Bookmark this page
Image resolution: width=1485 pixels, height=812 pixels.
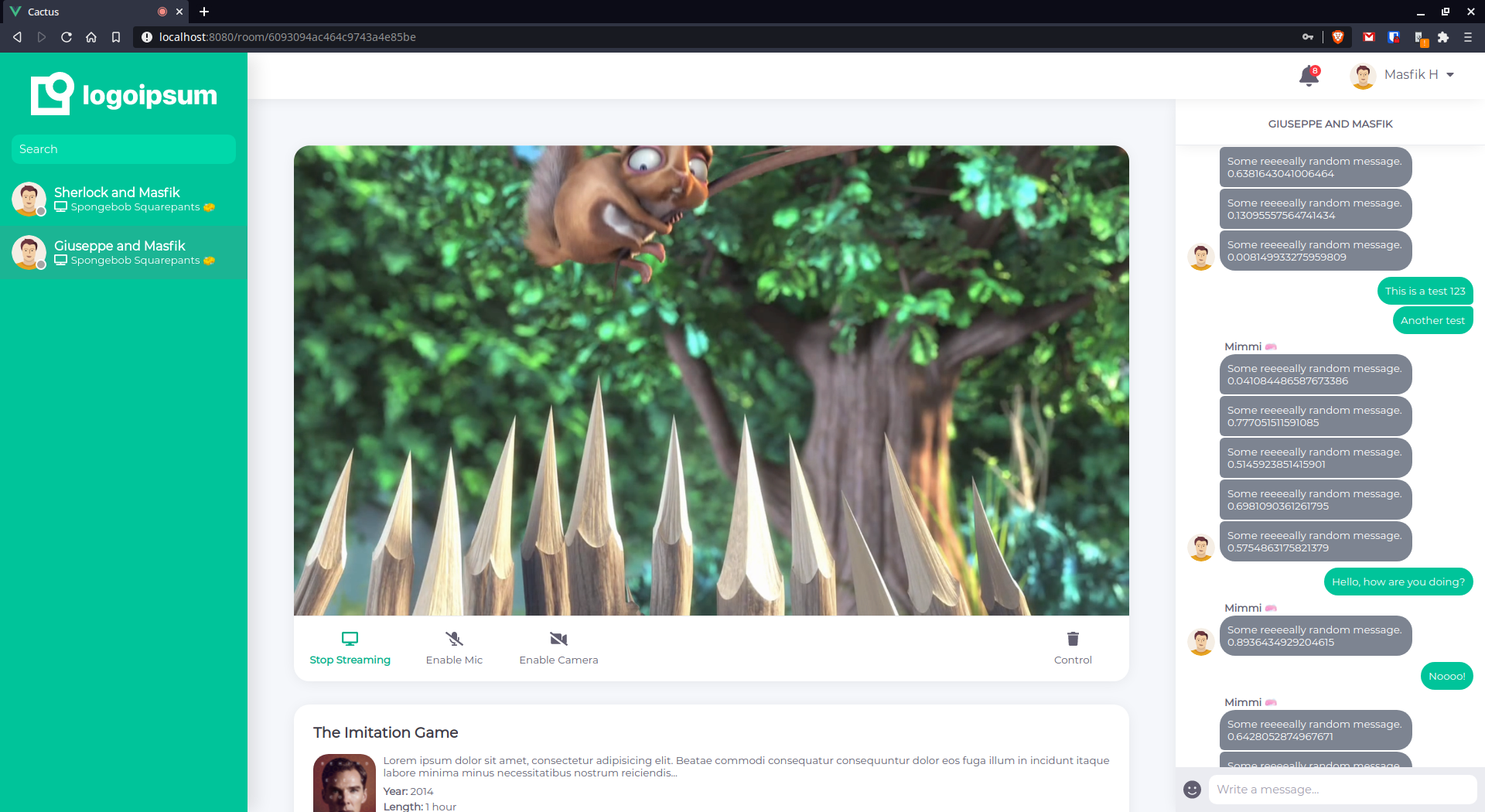116,36
